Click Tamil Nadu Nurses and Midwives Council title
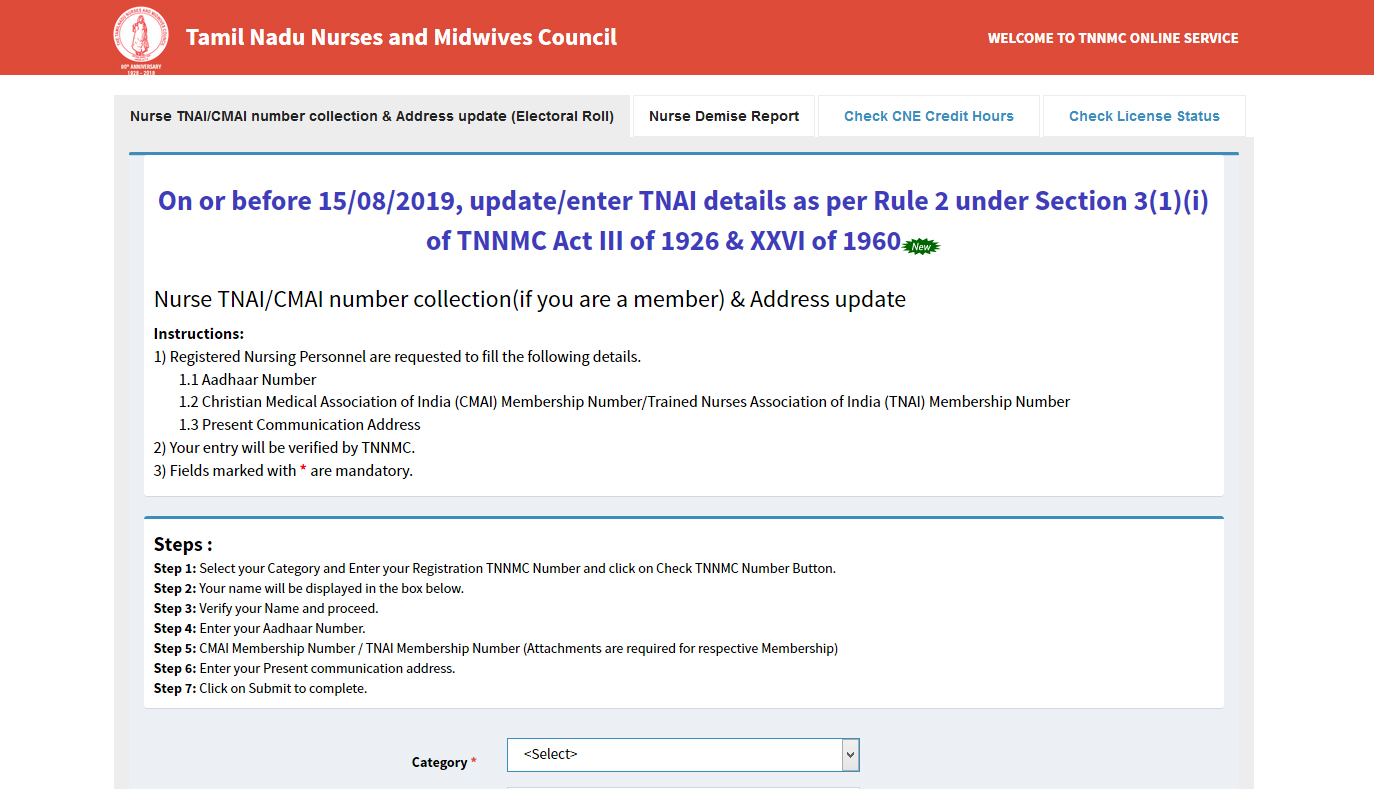This screenshot has height=789, width=1374. (401, 38)
